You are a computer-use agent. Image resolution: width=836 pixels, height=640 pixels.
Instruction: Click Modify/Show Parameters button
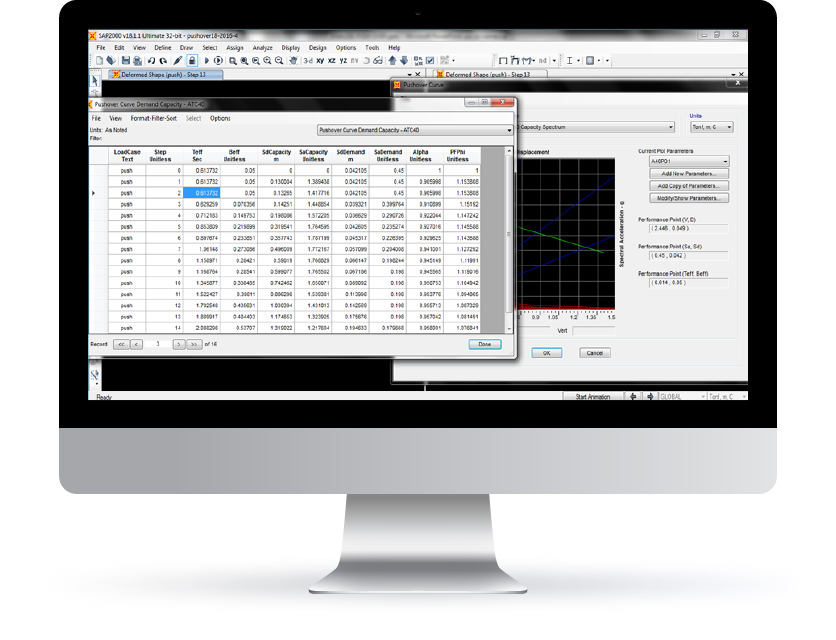point(689,198)
